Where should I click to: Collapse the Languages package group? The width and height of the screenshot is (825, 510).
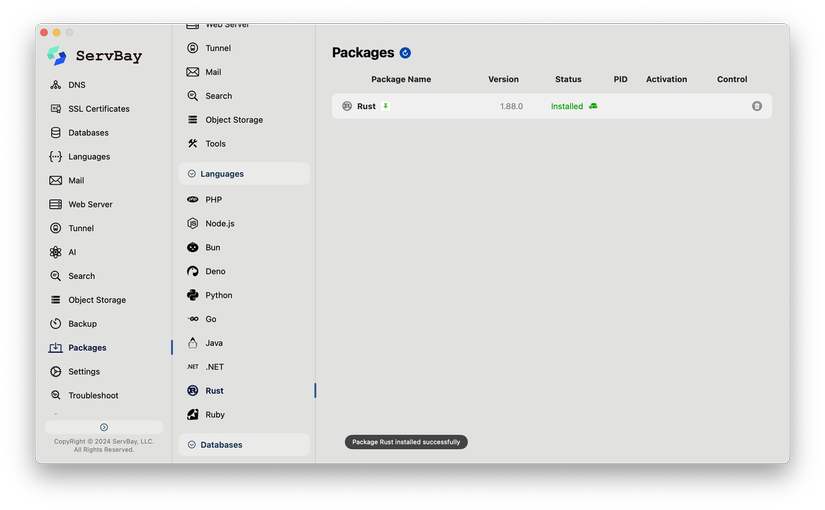pos(244,174)
